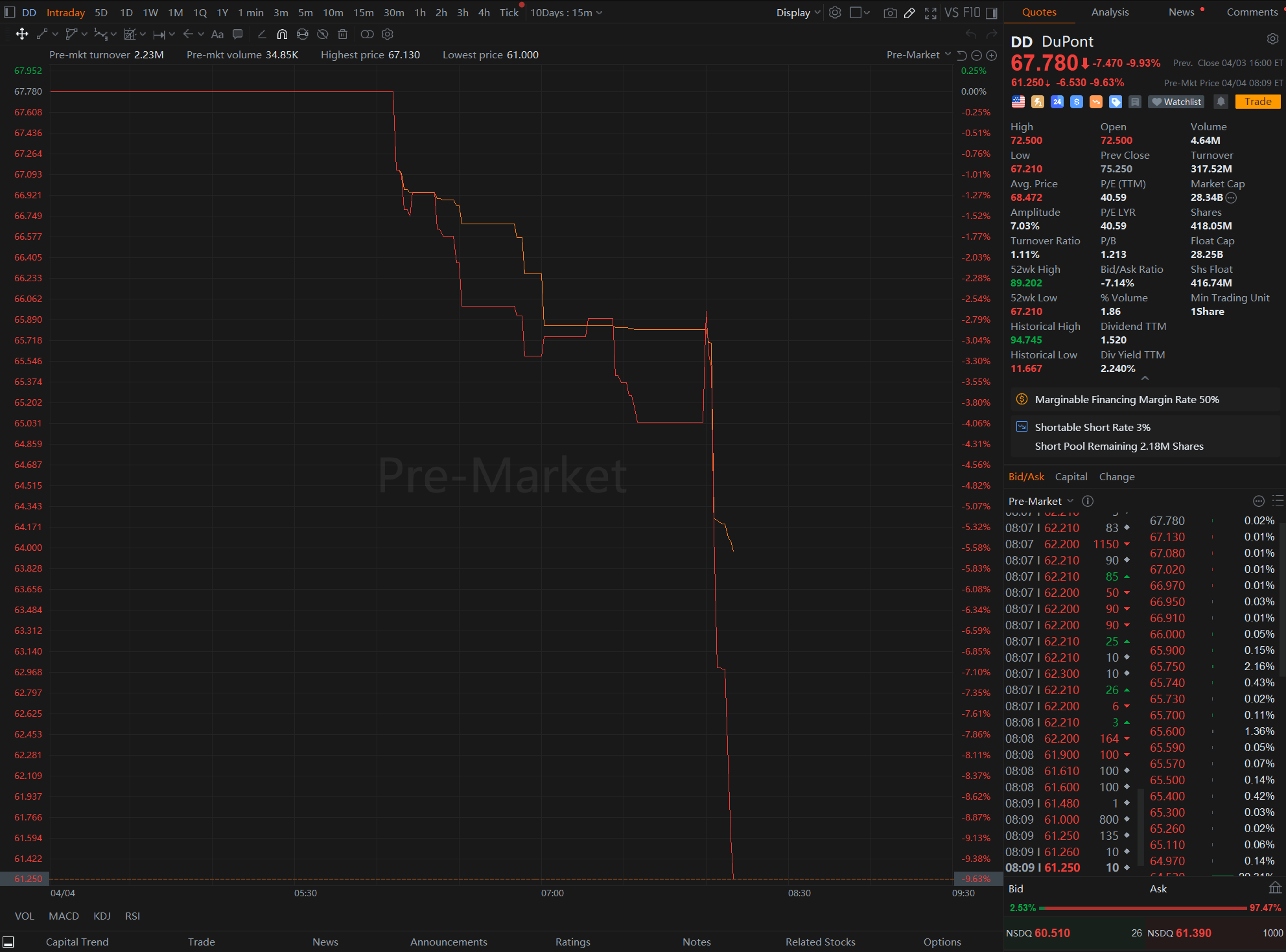Toggle the right quotes side panel
The image size is (1286, 952).
click(991, 13)
